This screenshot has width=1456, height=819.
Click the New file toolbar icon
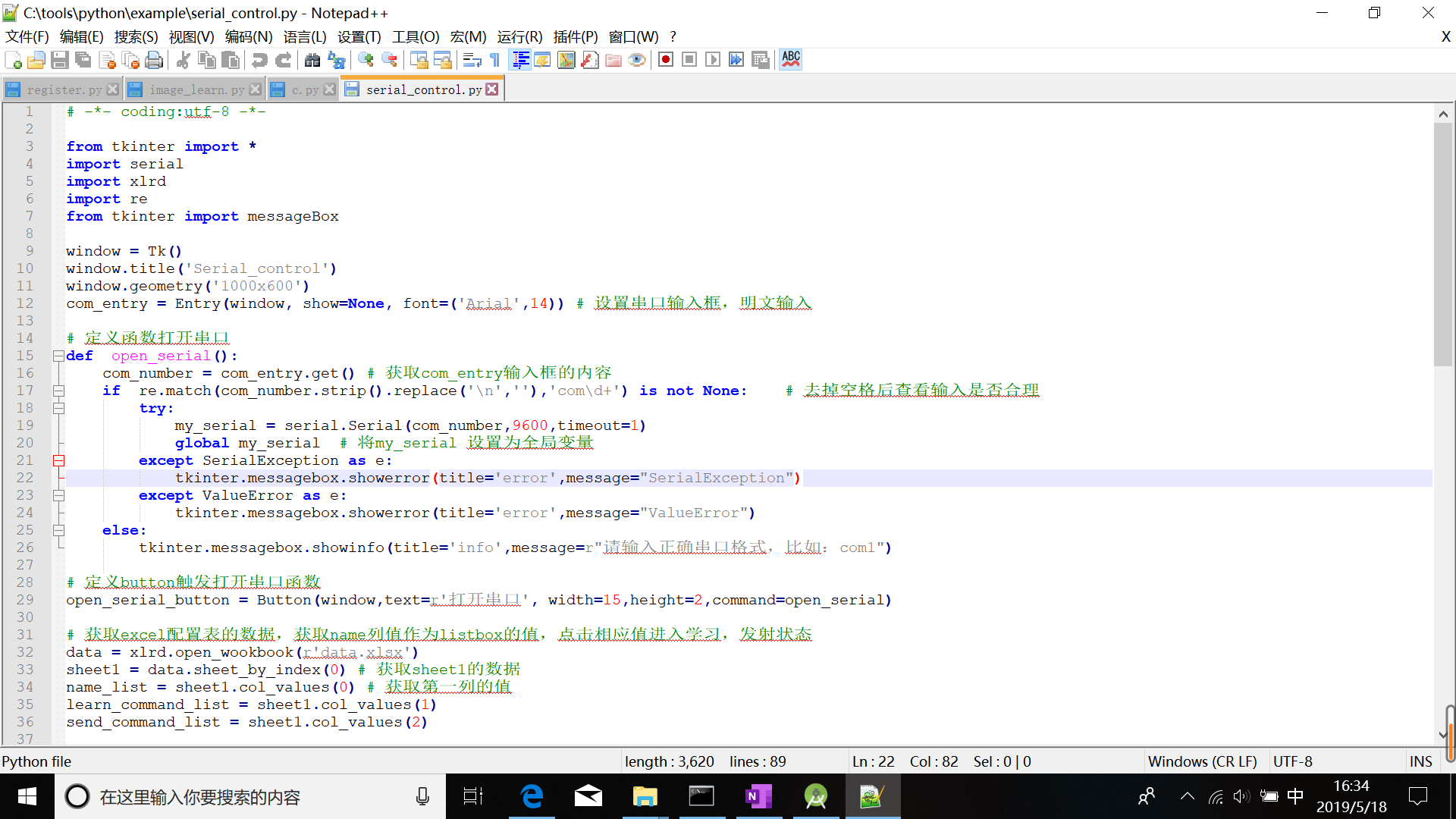[13, 60]
